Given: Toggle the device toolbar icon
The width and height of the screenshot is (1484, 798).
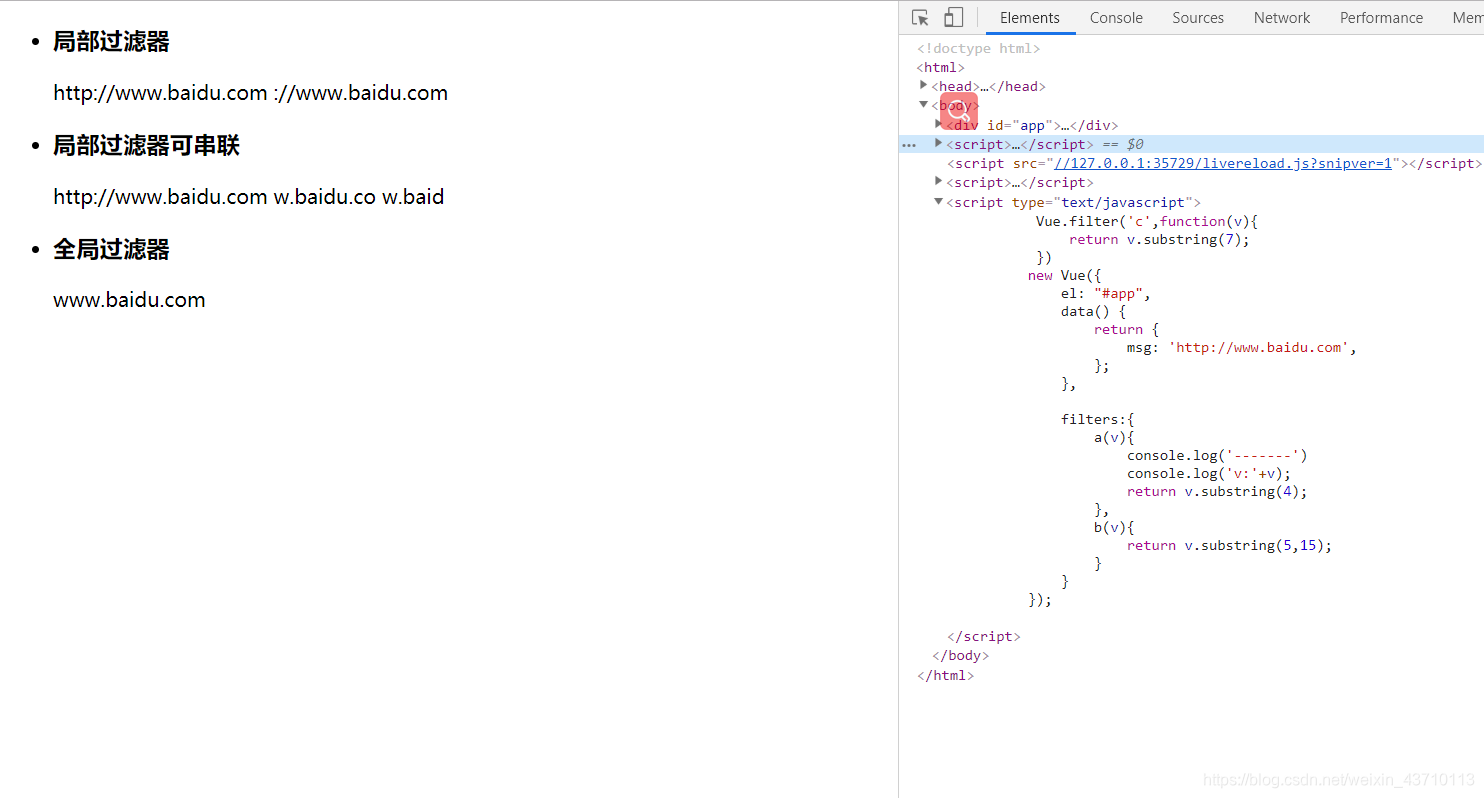Looking at the screenshot, I should [953, 18].
